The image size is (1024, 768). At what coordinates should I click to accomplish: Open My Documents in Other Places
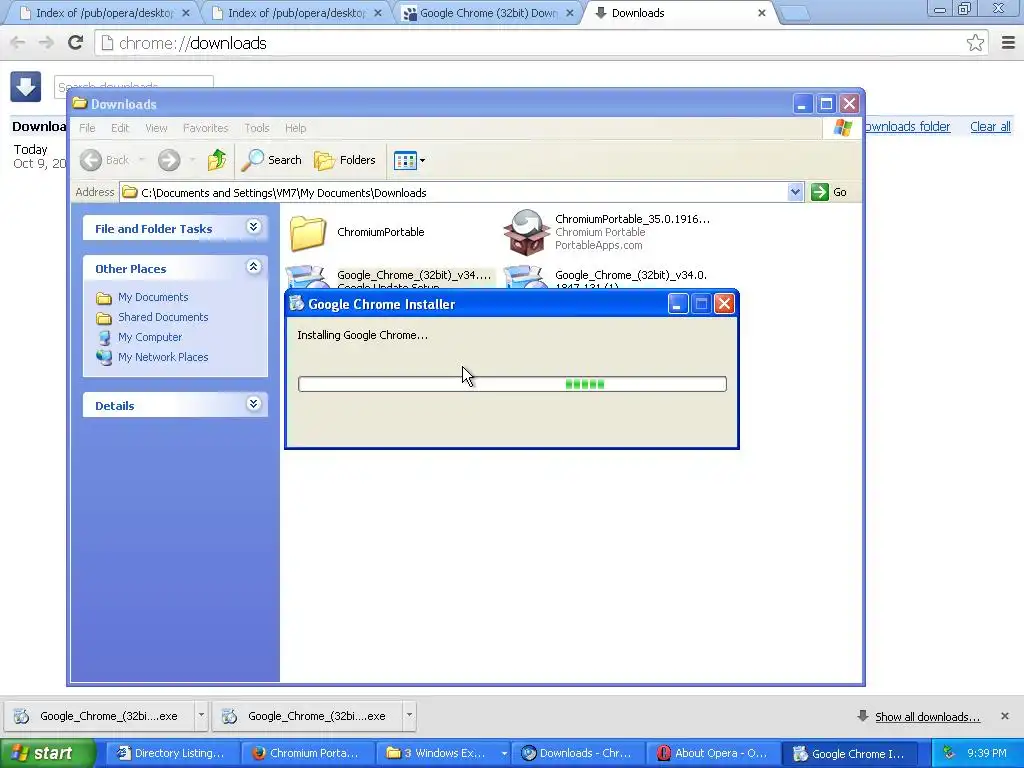click(153, 297)
